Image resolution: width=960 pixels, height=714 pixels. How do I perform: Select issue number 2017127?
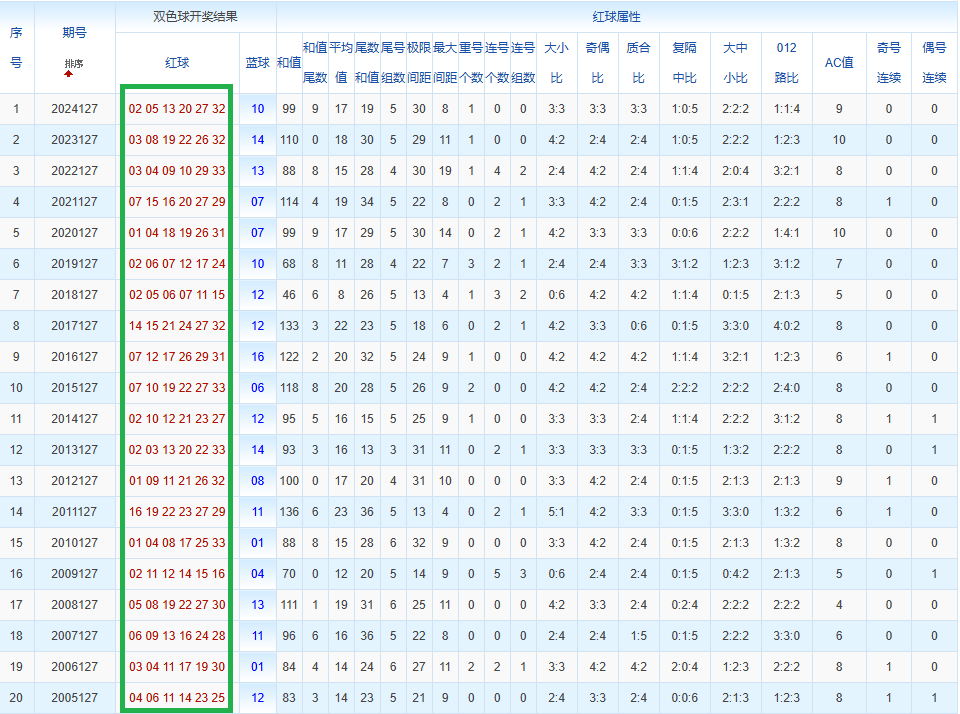75,326
